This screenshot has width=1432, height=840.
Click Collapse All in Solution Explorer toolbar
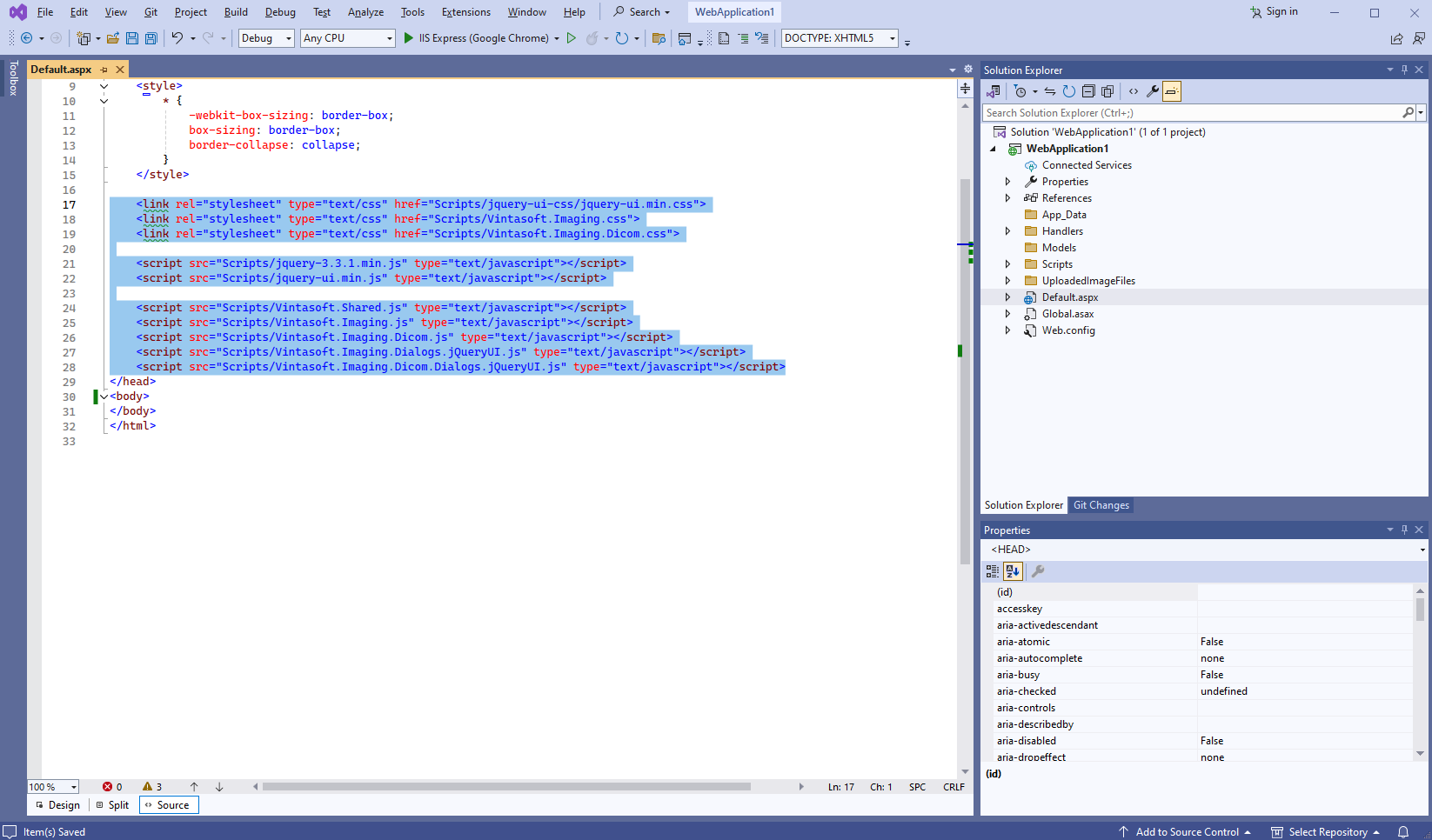(1088, 91)
